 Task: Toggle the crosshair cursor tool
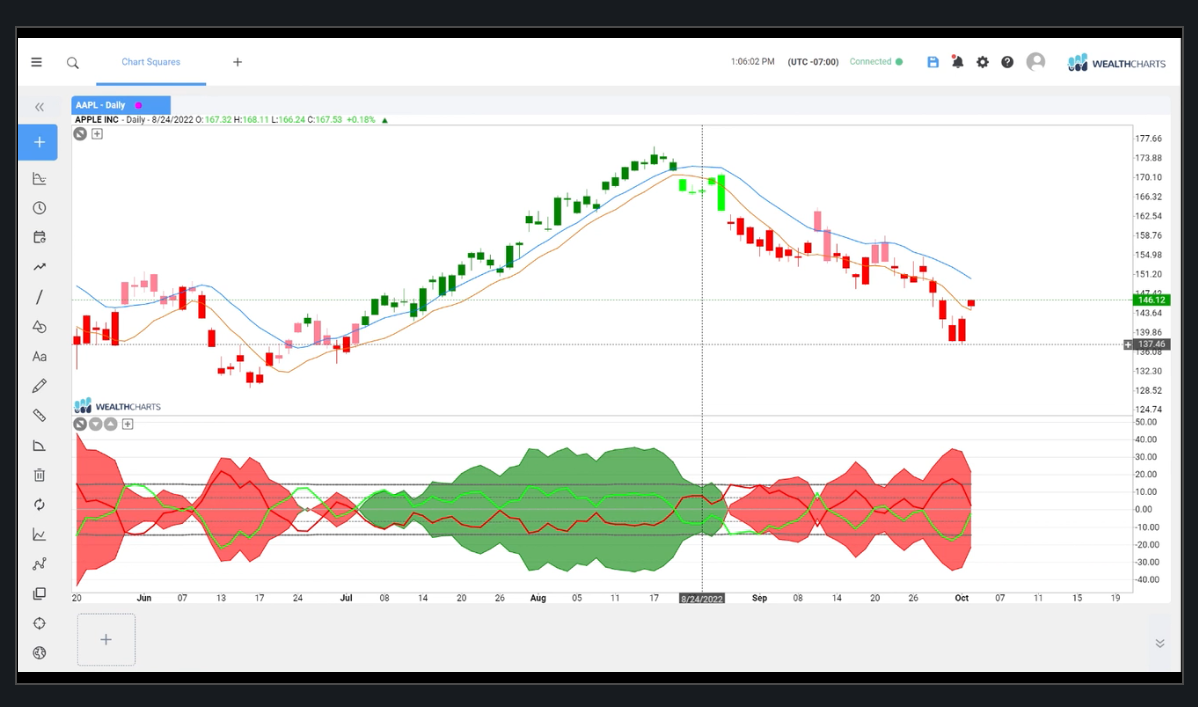click(40, 623)
